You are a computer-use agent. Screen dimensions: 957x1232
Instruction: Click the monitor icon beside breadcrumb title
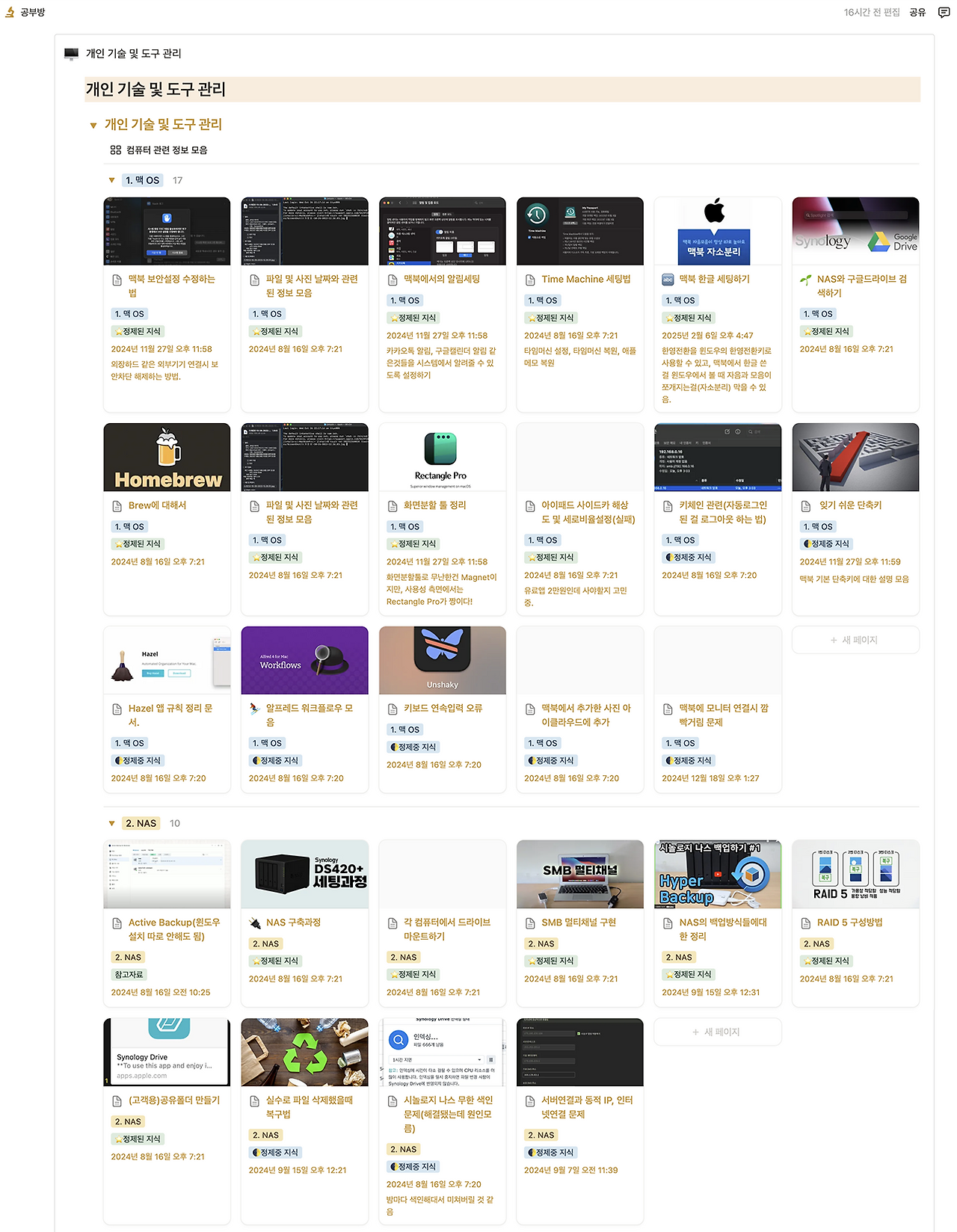[x=71, y=54]
